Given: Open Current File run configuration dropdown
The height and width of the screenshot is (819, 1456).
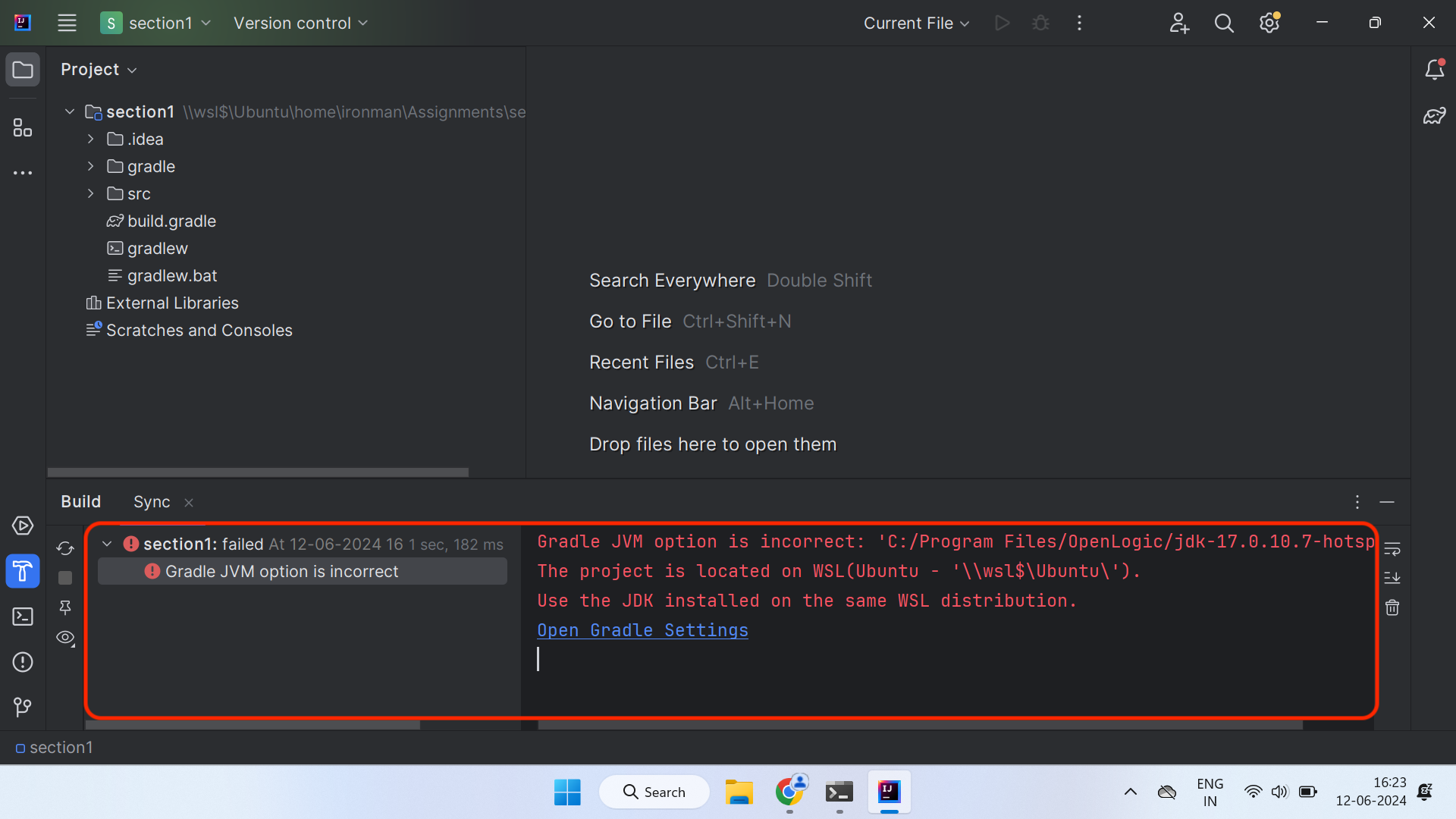Looking at the screenshot, I should 916,23.
